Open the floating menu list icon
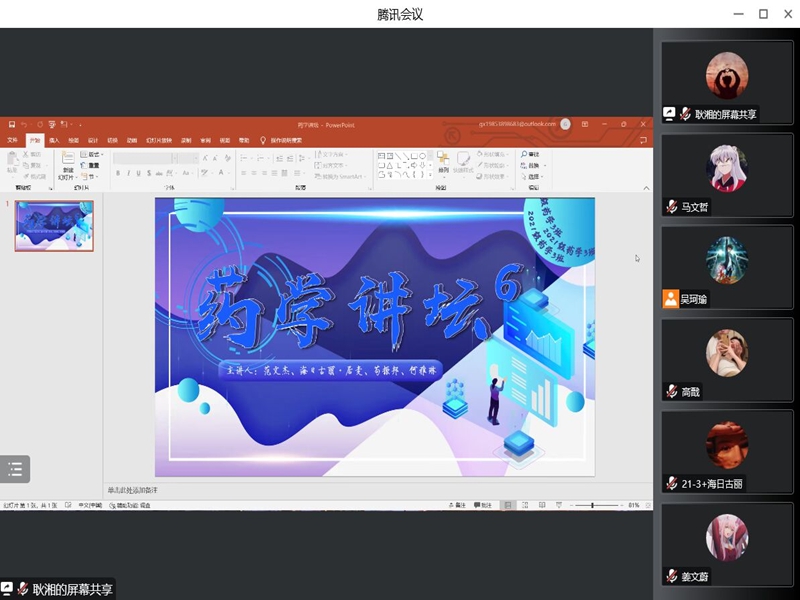Image resolution: width=800 pixels, height=600 pixels. [x=15, y=469]
